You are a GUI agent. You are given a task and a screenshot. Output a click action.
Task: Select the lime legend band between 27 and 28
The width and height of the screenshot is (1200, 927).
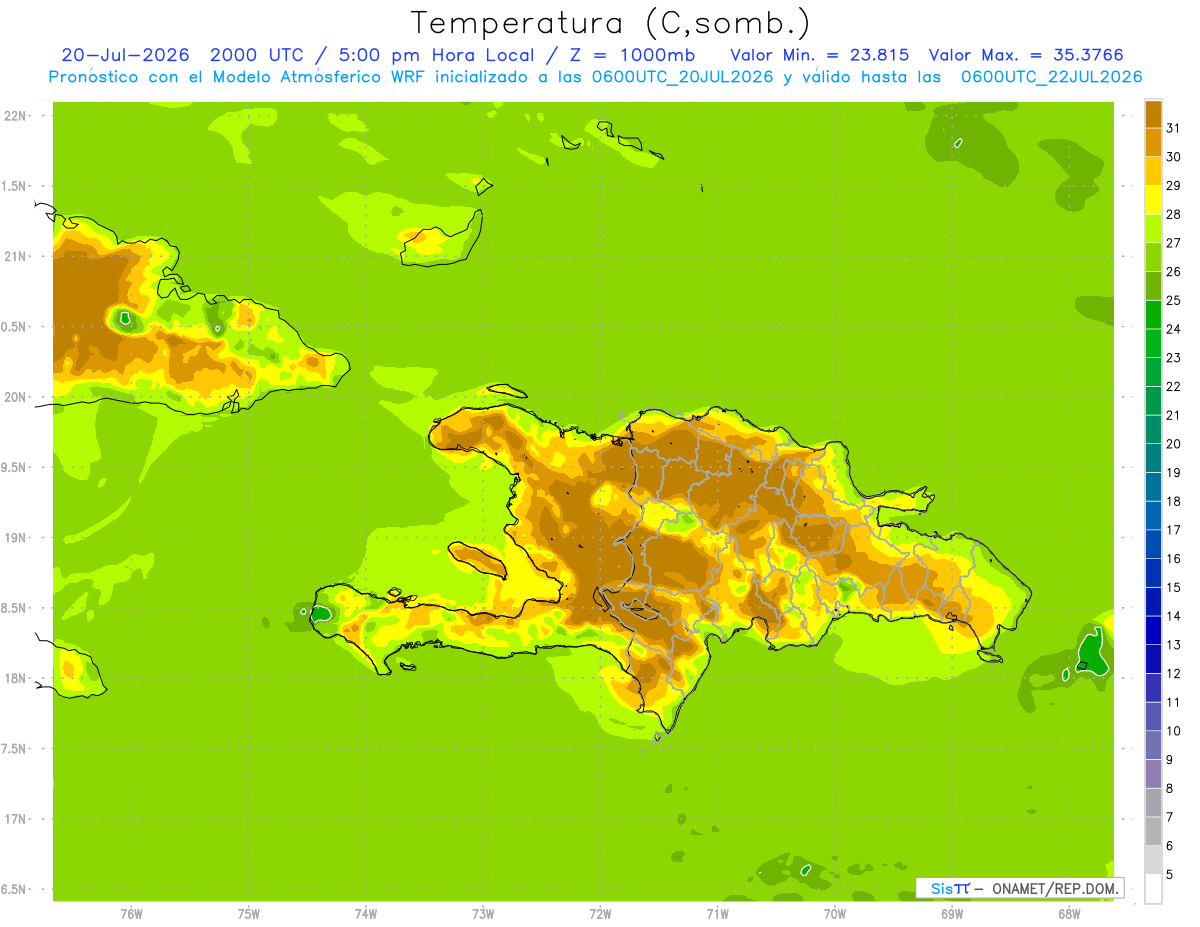pos(1153,228)
